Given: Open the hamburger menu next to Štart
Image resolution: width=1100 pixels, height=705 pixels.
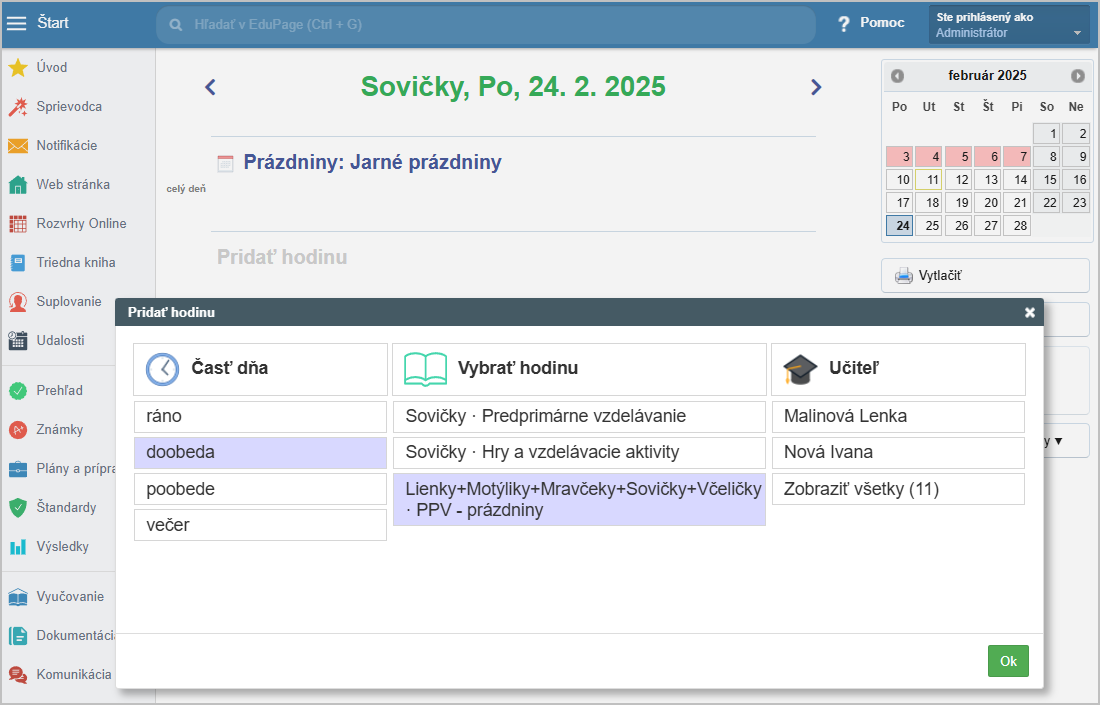Looking at the screenshot, I should [x=17, y=23].
